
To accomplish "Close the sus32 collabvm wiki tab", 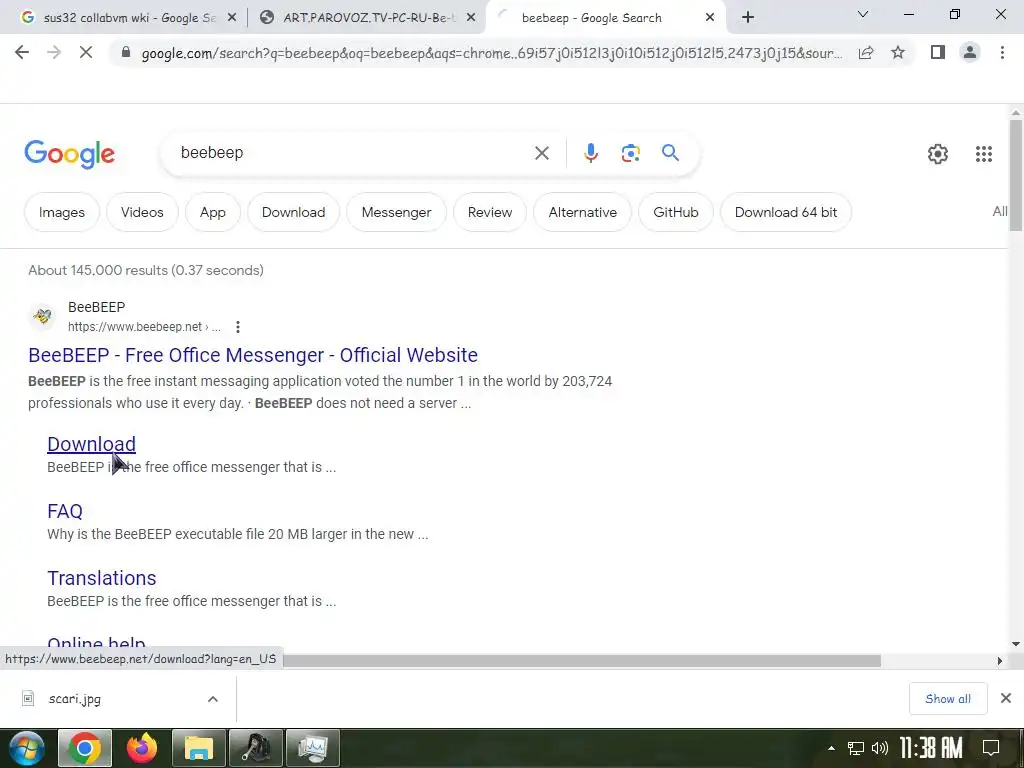I will click(x=232, y=18).
